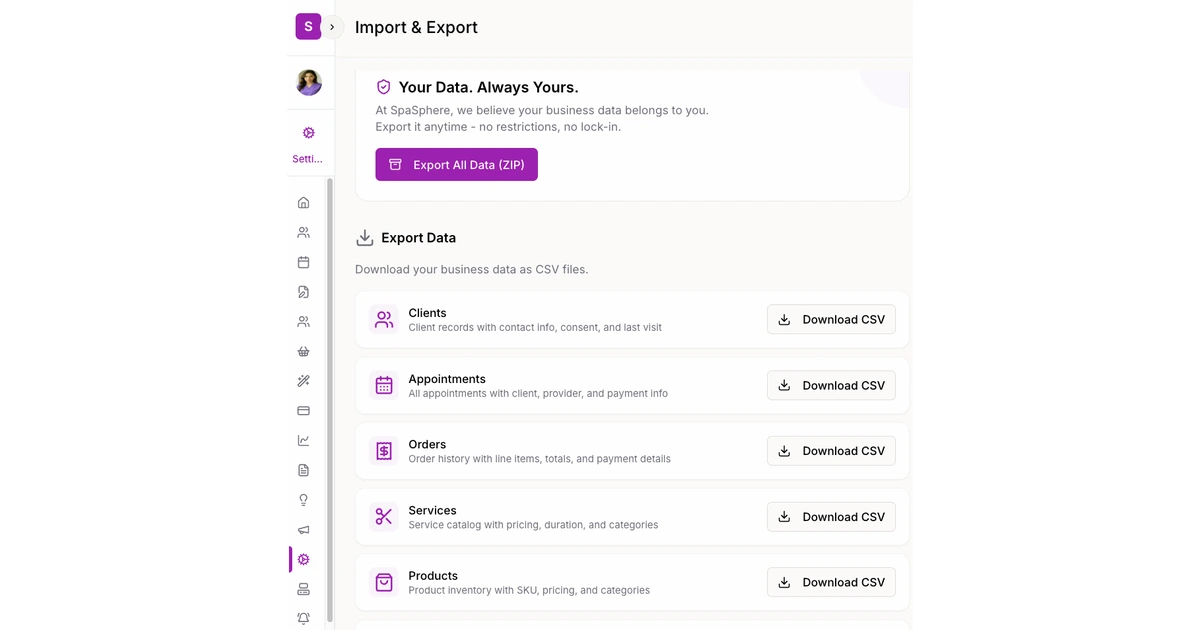Expand the sidebar with the chevron next to the S logo

pyautogui.click(x=330, y=26)
